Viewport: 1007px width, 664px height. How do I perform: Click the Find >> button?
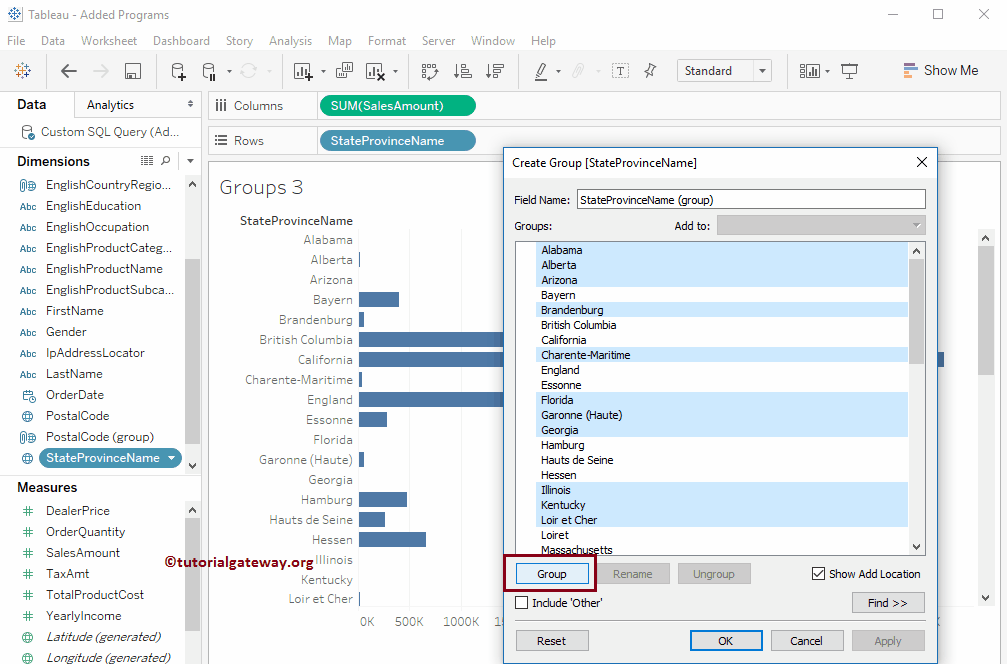tap(887, 603)
